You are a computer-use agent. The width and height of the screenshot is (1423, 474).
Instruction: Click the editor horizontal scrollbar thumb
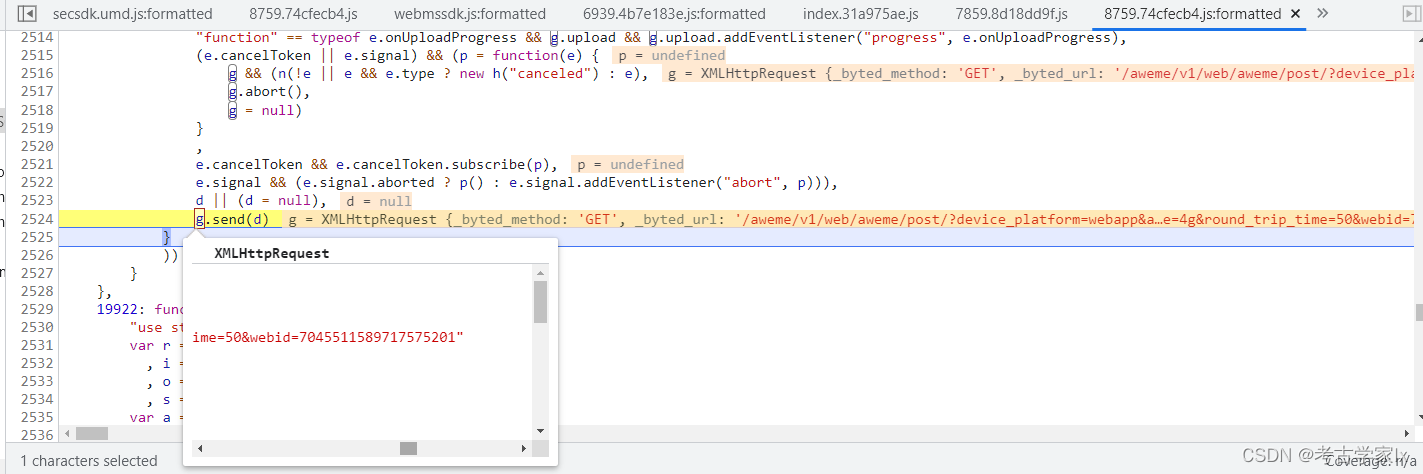(91, 434)
